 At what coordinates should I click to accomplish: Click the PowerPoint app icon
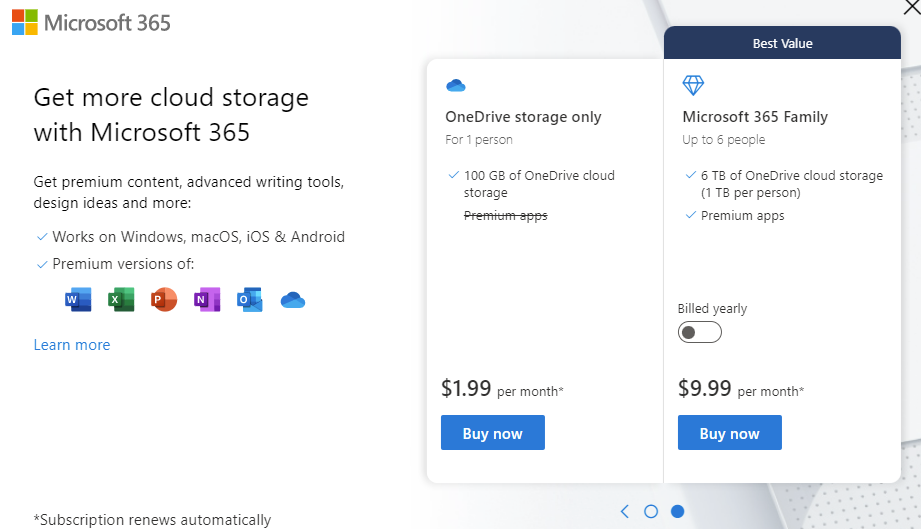pyautogui.click(x=164, y=299)
